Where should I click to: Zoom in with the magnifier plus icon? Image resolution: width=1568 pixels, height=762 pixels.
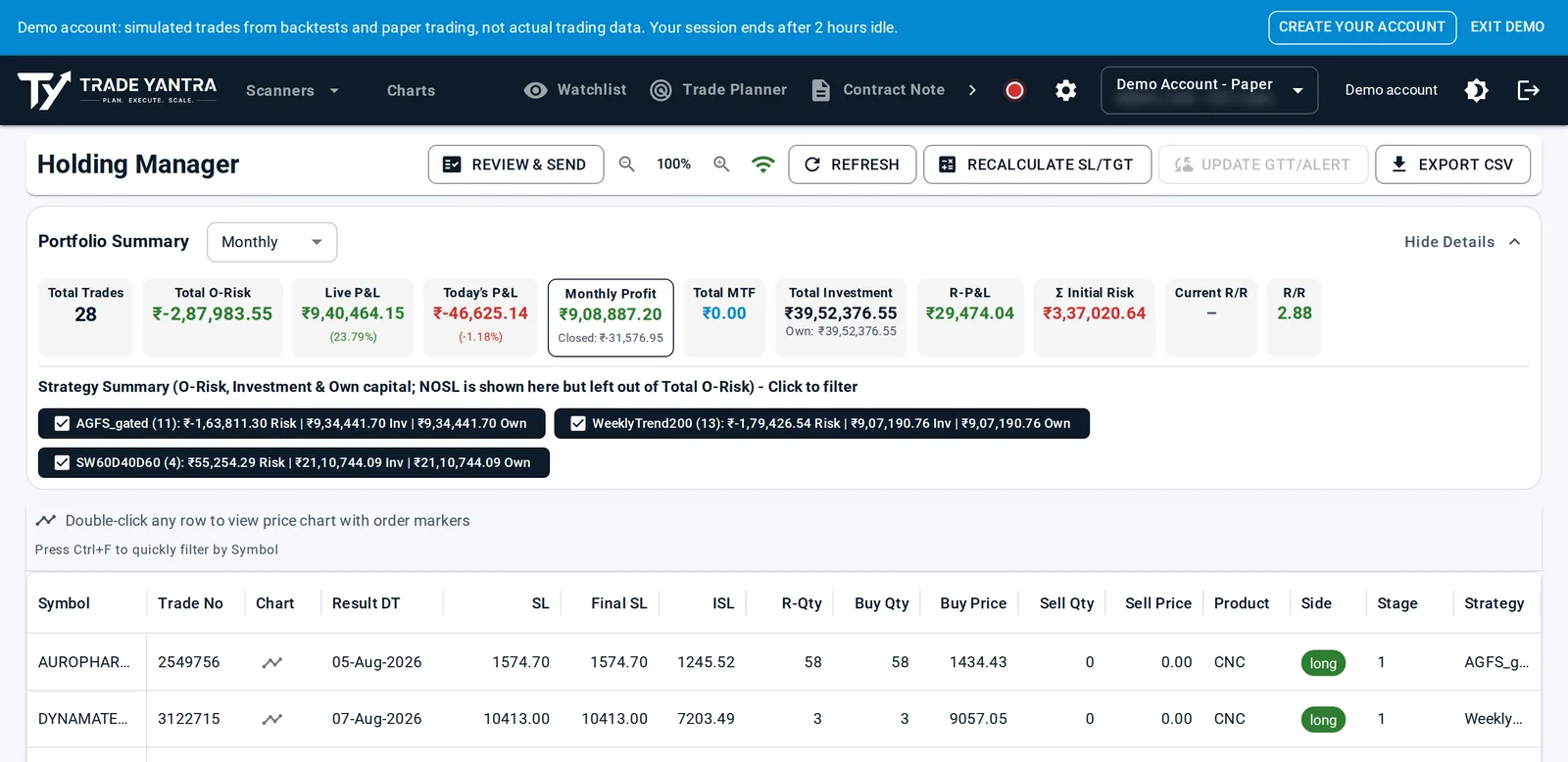tap(721, 165)
